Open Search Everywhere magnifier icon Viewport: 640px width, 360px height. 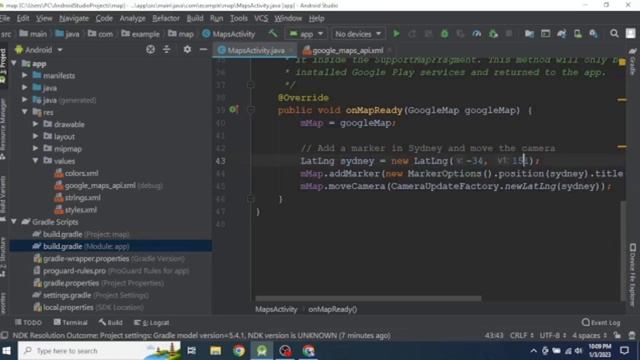(614, 33)
